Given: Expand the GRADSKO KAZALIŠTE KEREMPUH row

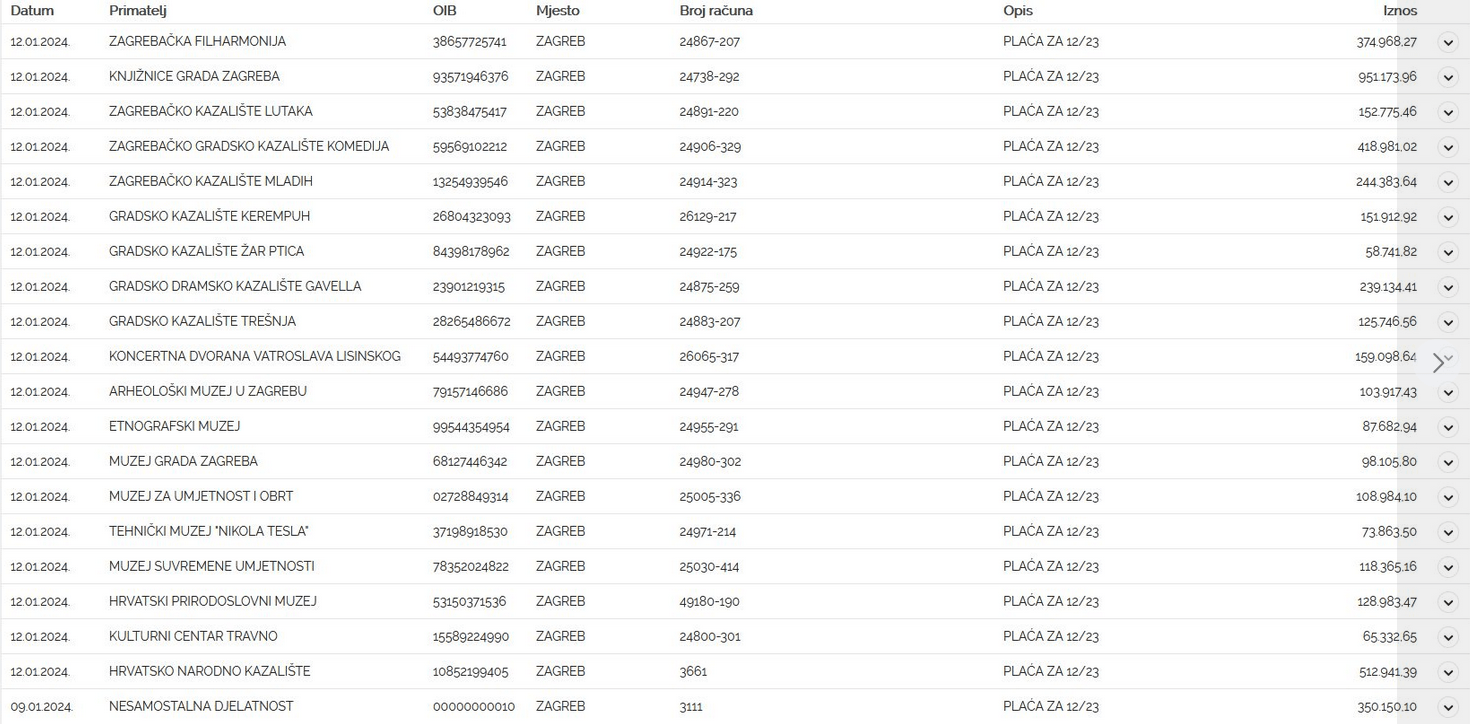Looking at the screenshot, I should (x=1447, y=217).
